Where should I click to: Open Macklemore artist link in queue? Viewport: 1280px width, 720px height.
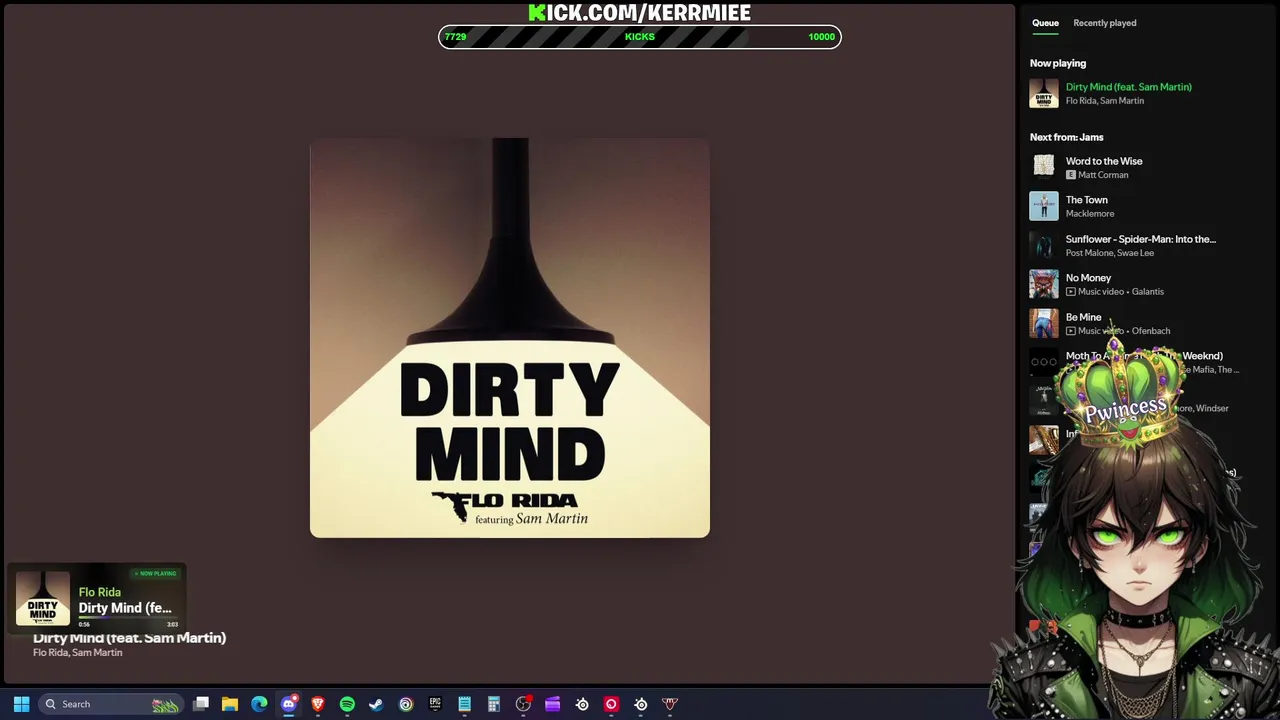[x=1090, y=214]
